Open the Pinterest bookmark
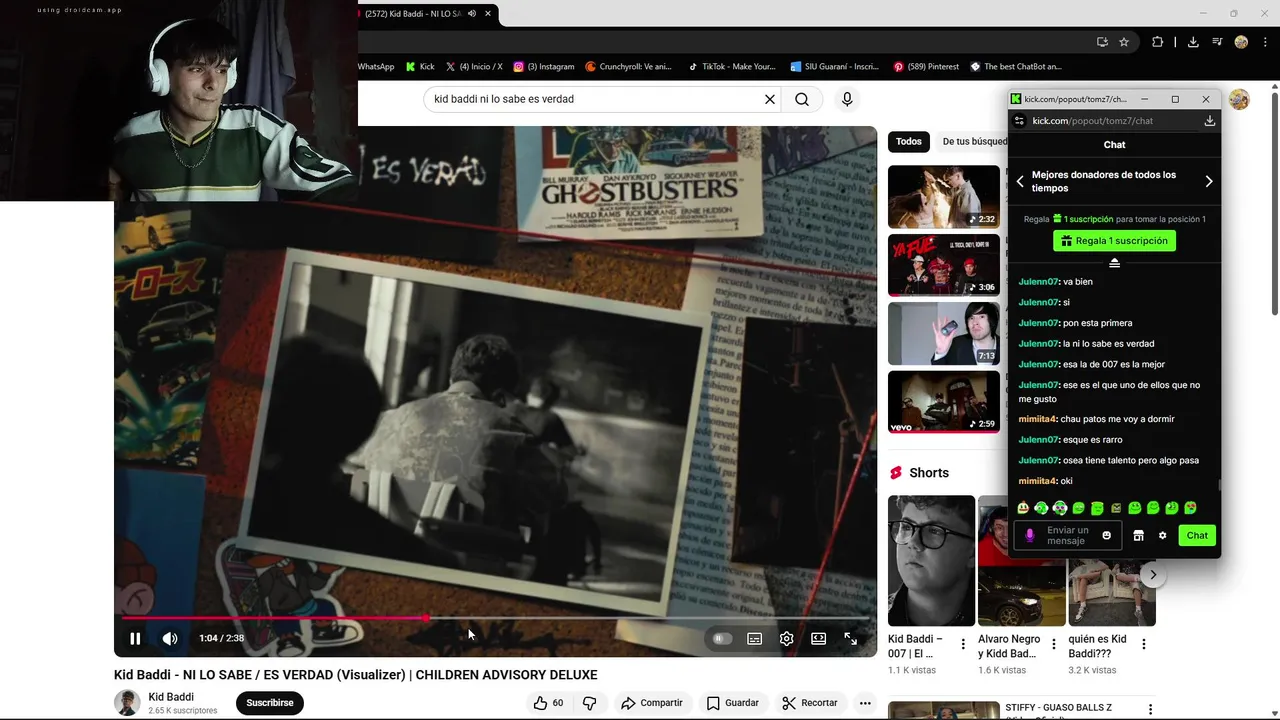The image size is (1280, 720). click(x=926, y=67)
